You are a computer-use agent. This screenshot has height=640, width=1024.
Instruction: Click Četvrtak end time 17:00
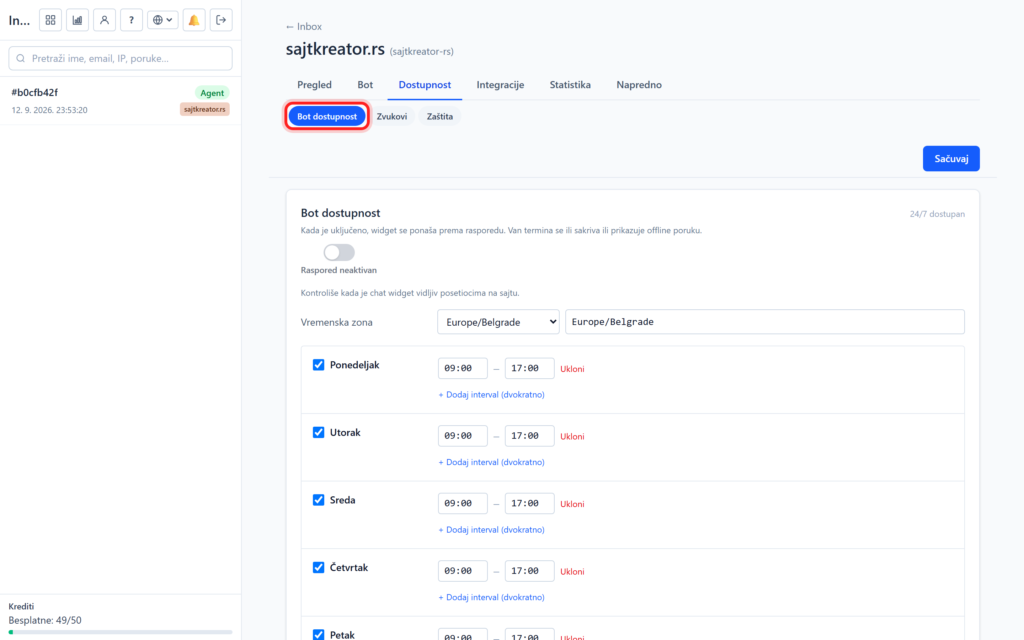(530, 571)
